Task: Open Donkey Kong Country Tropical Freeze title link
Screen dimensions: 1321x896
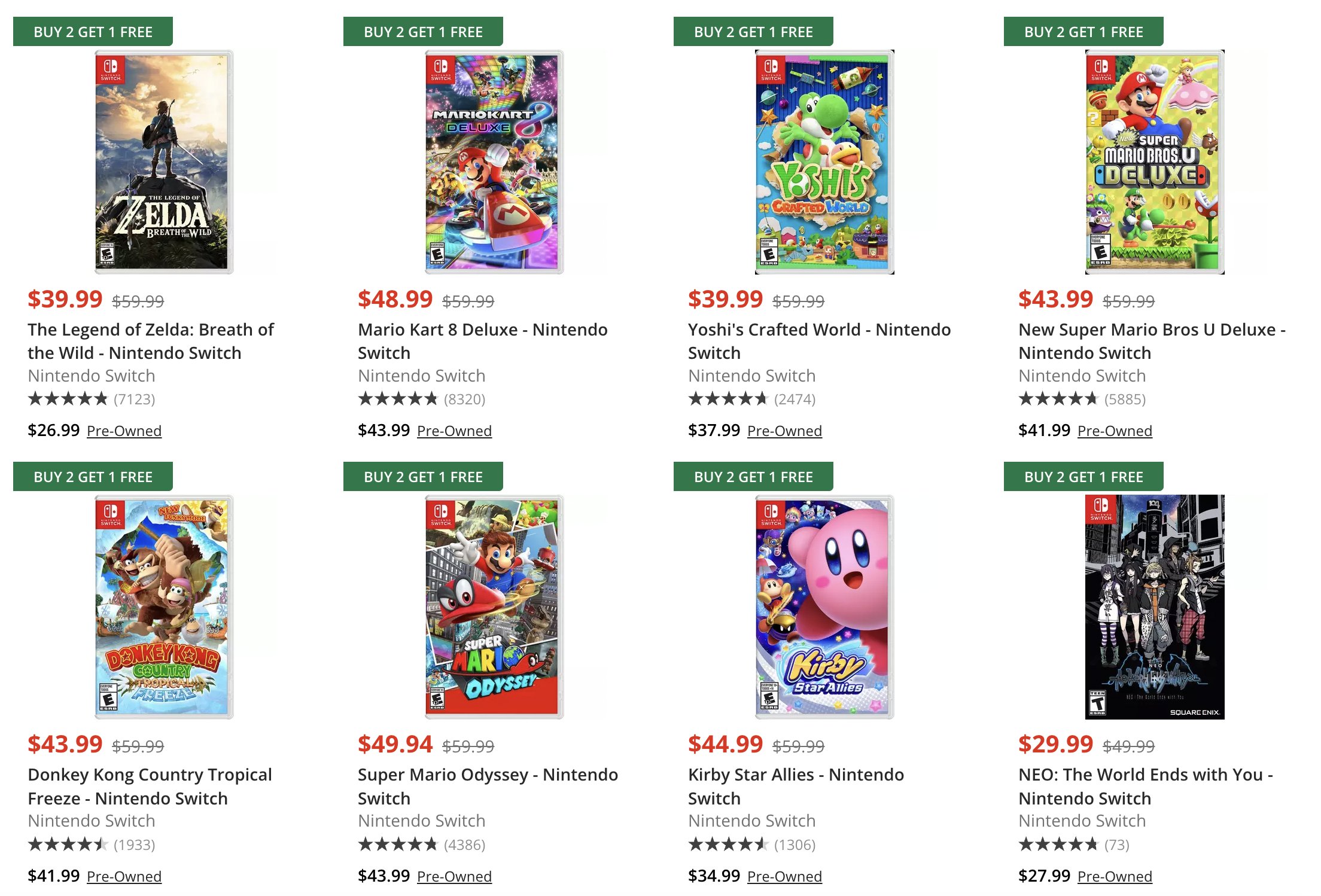Action: coord(150,787)
